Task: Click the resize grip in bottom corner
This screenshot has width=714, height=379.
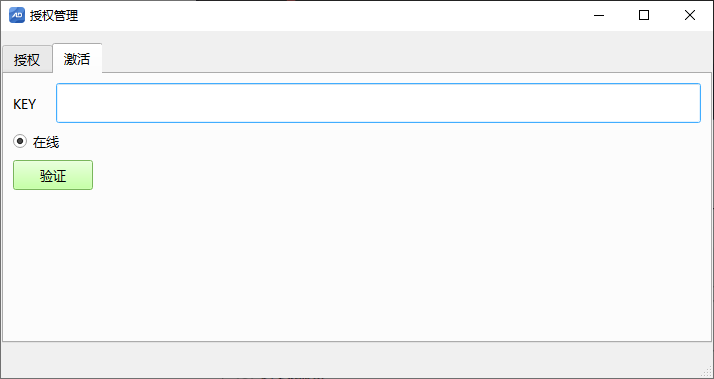Action: tap(707, 372)
